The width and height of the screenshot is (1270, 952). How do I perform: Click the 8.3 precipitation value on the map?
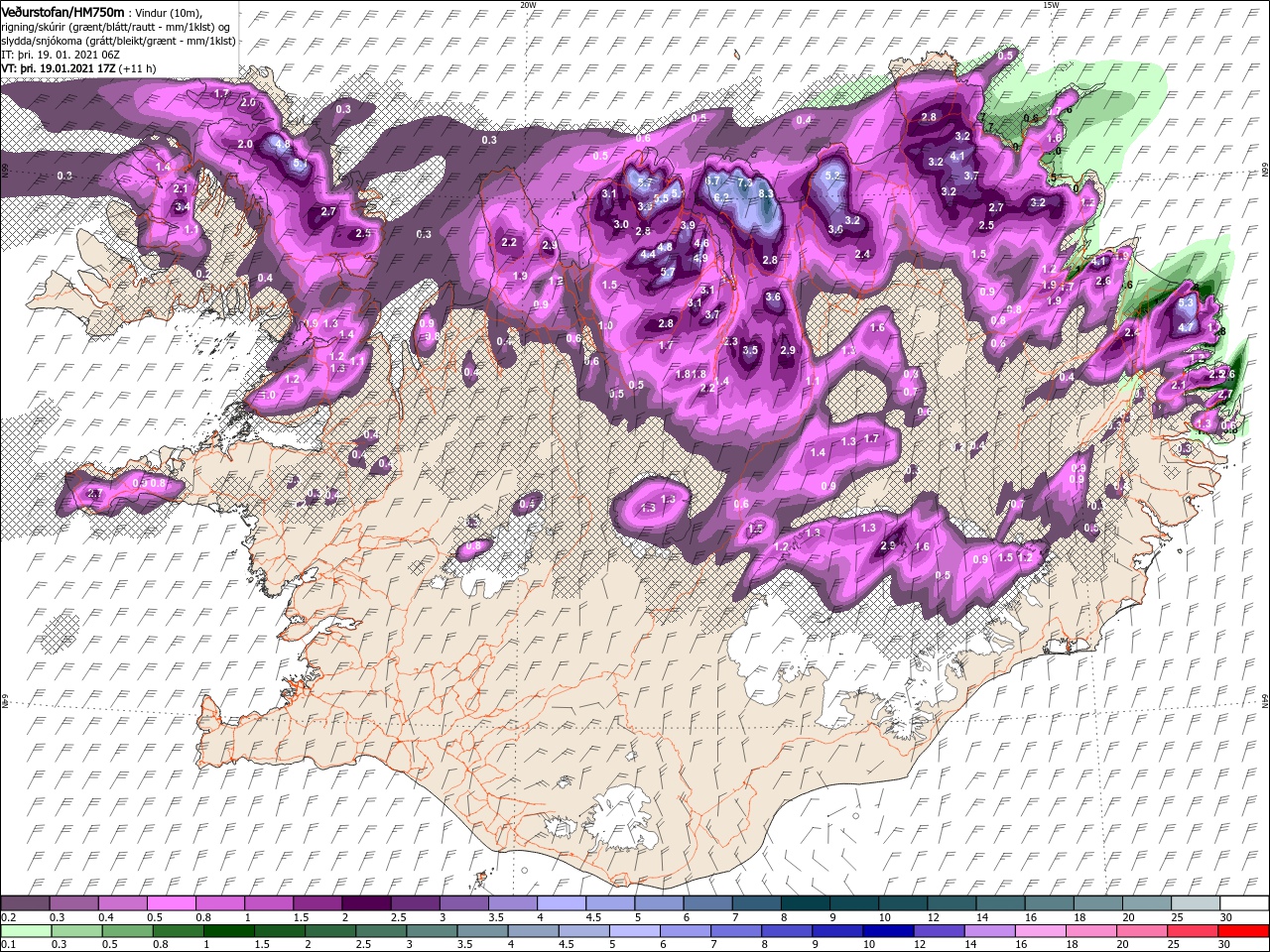point(766,194)
